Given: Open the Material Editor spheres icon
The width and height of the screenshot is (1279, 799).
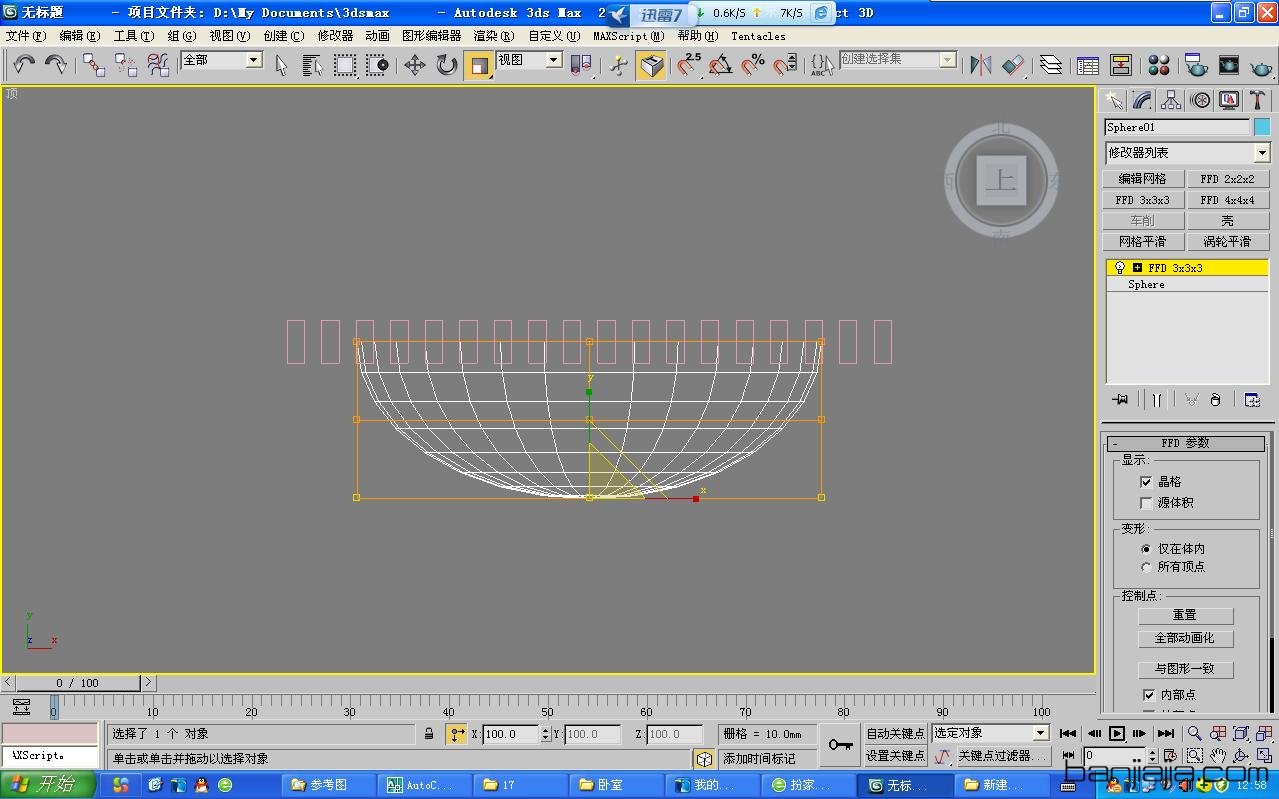Looking at the screenshot, I should pyautogui.click(x=1158, y=65).
